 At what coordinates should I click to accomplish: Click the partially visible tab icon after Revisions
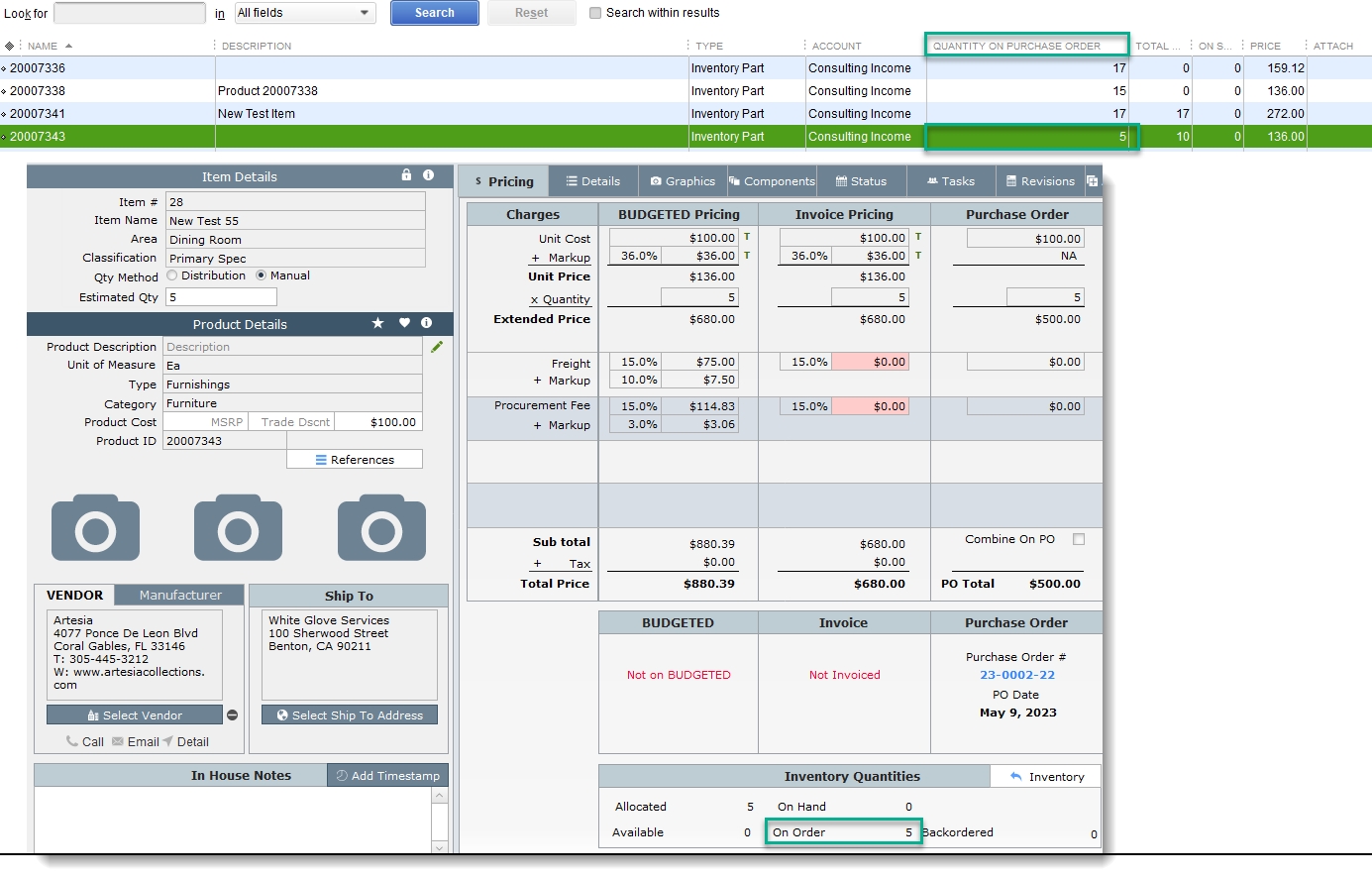click(x=1092, y=181)
